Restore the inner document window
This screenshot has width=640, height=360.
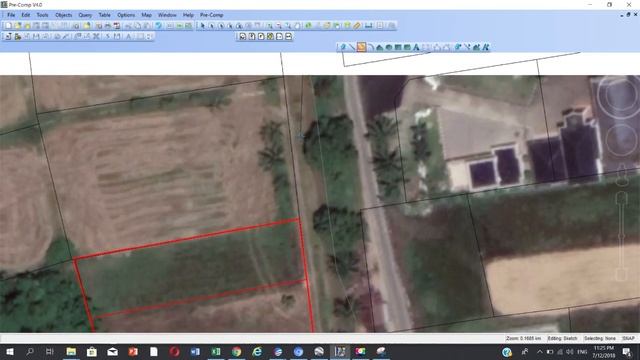pyautogui.click(x=629, y=15)
